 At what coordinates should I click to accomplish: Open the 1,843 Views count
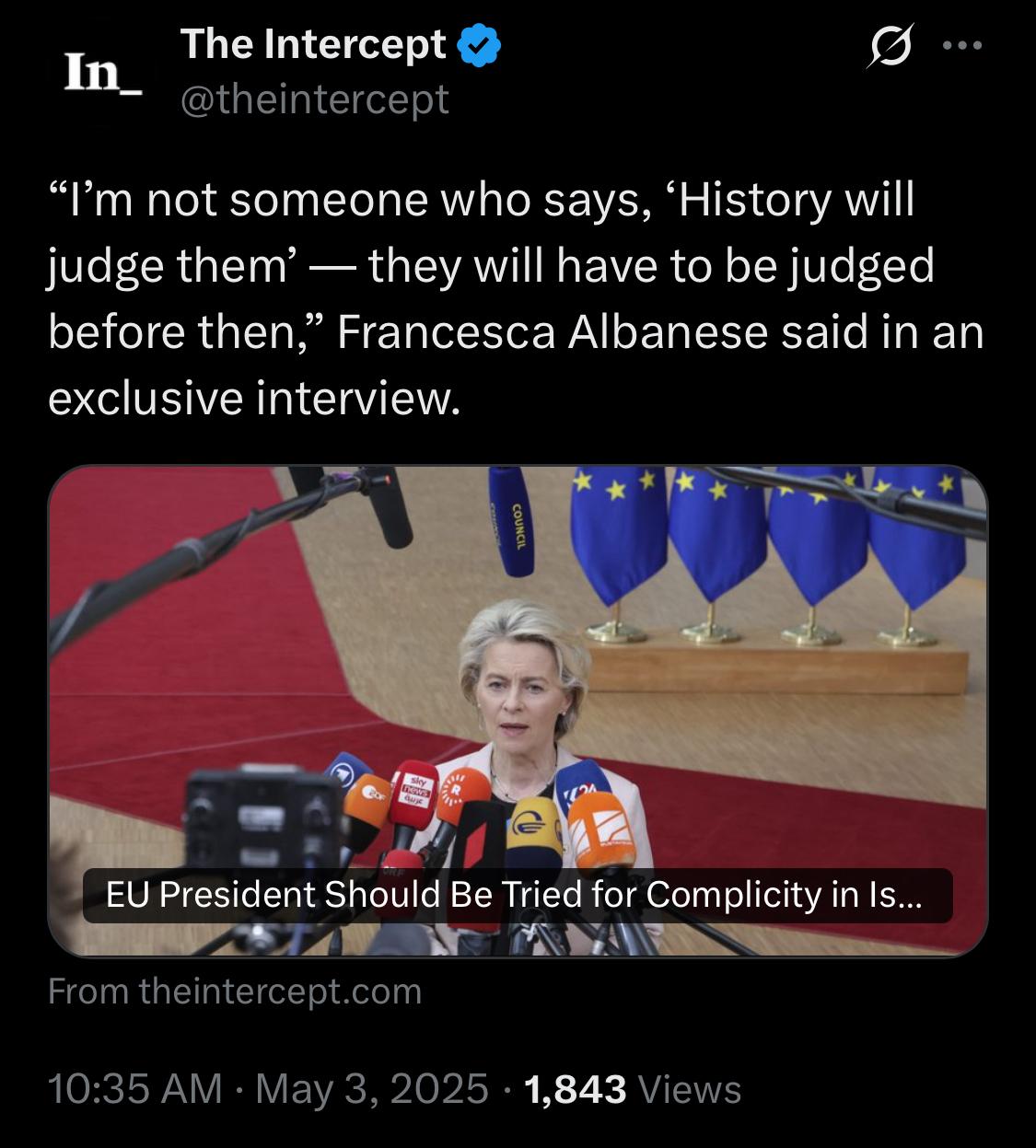632,1089
